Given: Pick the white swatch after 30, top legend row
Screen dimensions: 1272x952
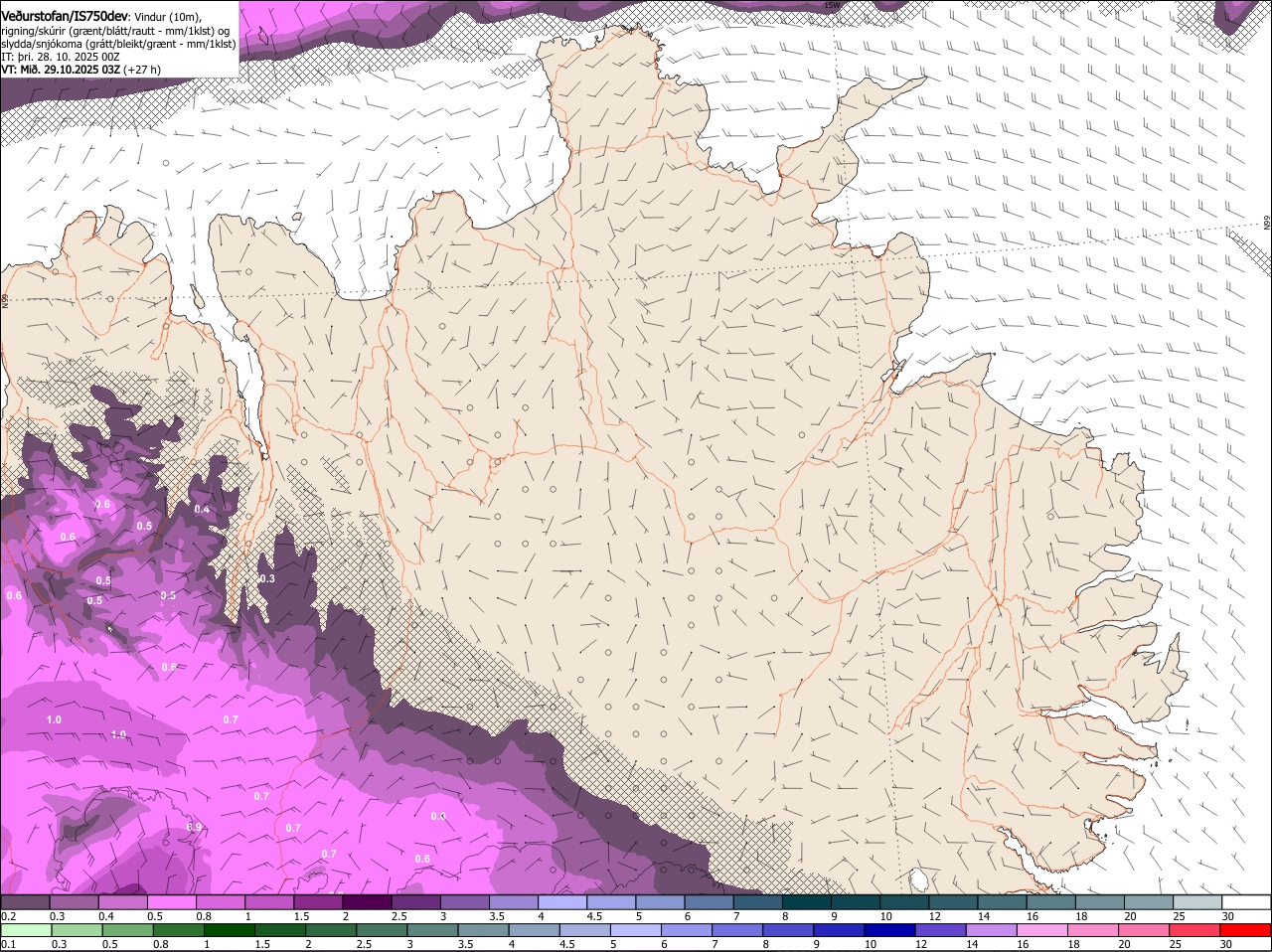Looking at the screenshot, I should point(1246,902).
